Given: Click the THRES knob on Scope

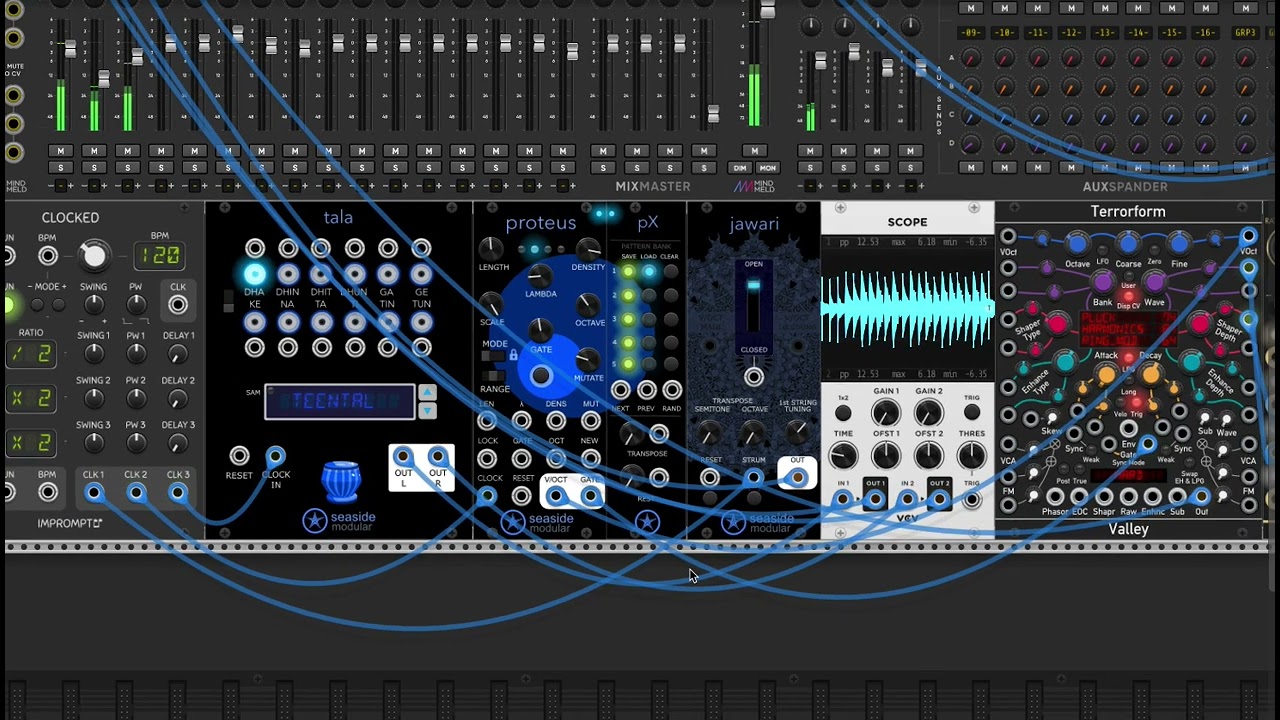Looking at the screenshot, I should tap(971, 456).
